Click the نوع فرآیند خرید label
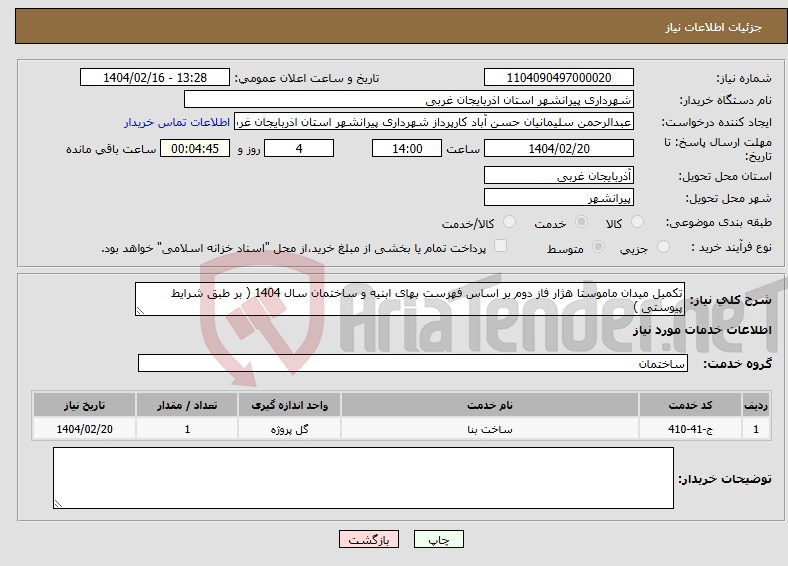This screenshot has width=788, height=566. coord(732,247)
